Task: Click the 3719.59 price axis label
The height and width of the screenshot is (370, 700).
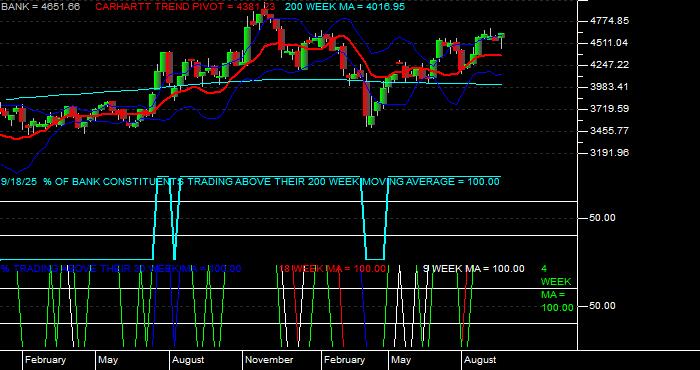Action: pyautogui.click(x=609, y=109)
